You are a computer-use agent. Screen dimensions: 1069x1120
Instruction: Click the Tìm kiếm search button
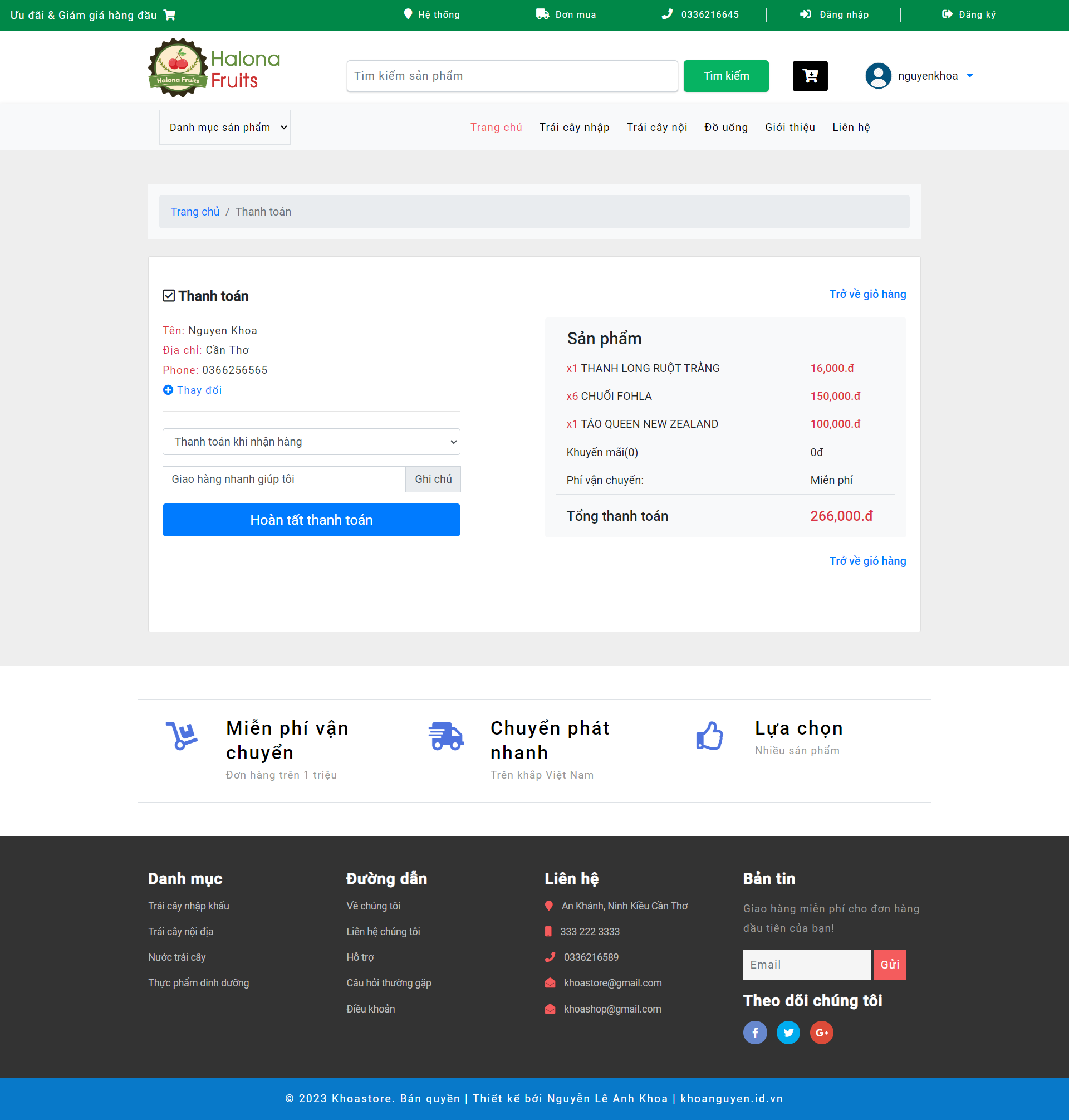(726, 76)
